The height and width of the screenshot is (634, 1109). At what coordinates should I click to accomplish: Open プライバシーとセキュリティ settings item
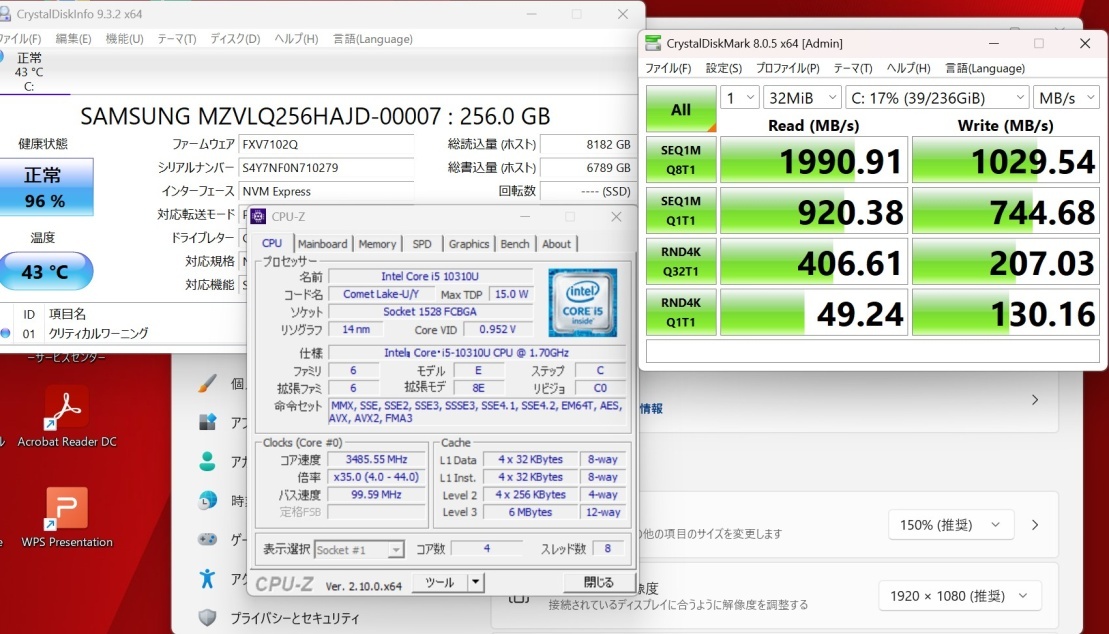tap(295, 618)
